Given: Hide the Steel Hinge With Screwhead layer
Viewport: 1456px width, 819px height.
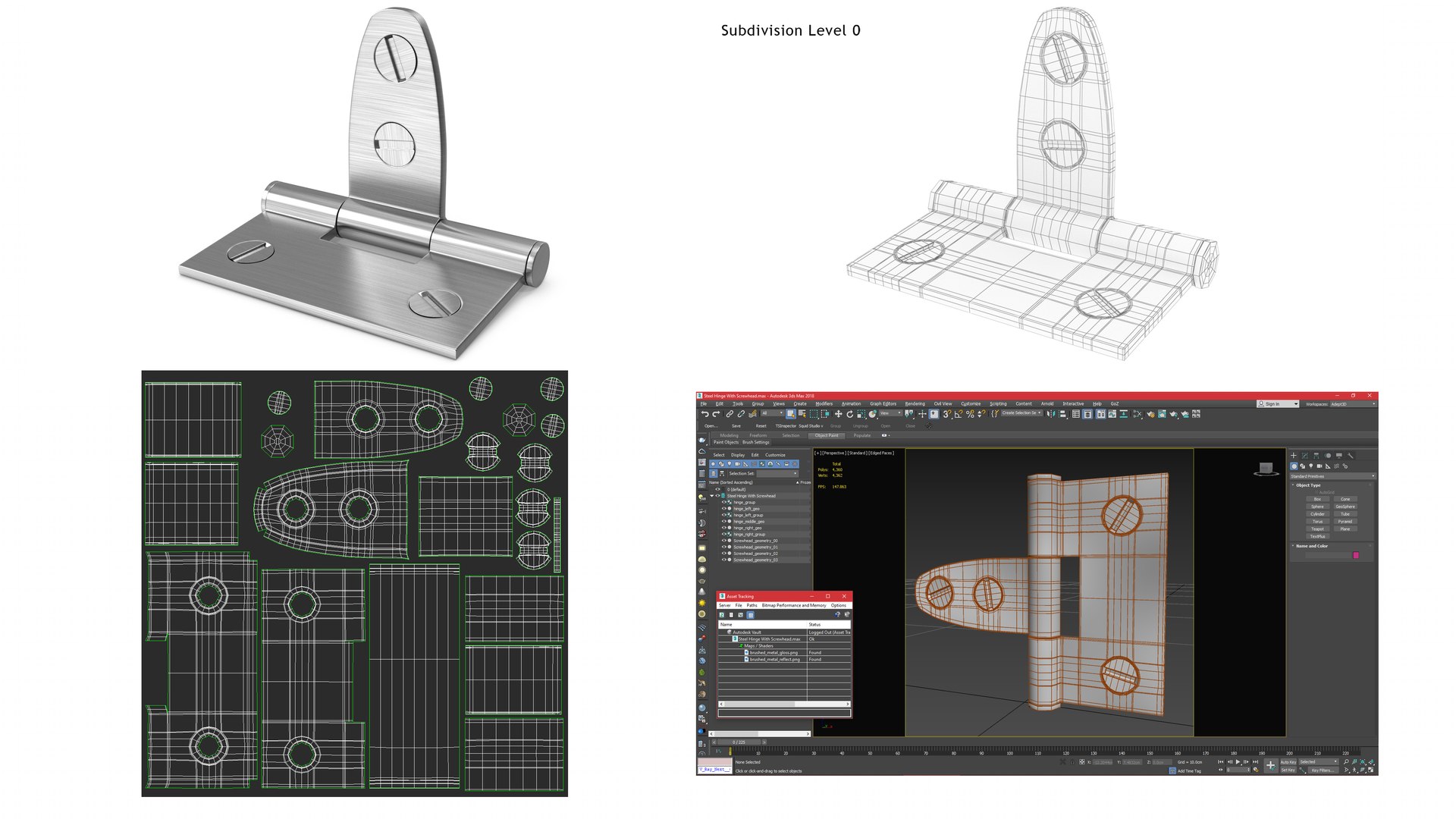Looking at the screenshot, I should click(717, 496).
